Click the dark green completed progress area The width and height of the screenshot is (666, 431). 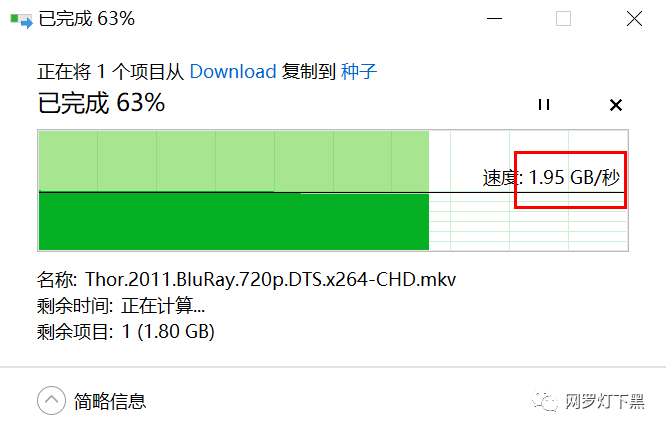coord(234,222)
